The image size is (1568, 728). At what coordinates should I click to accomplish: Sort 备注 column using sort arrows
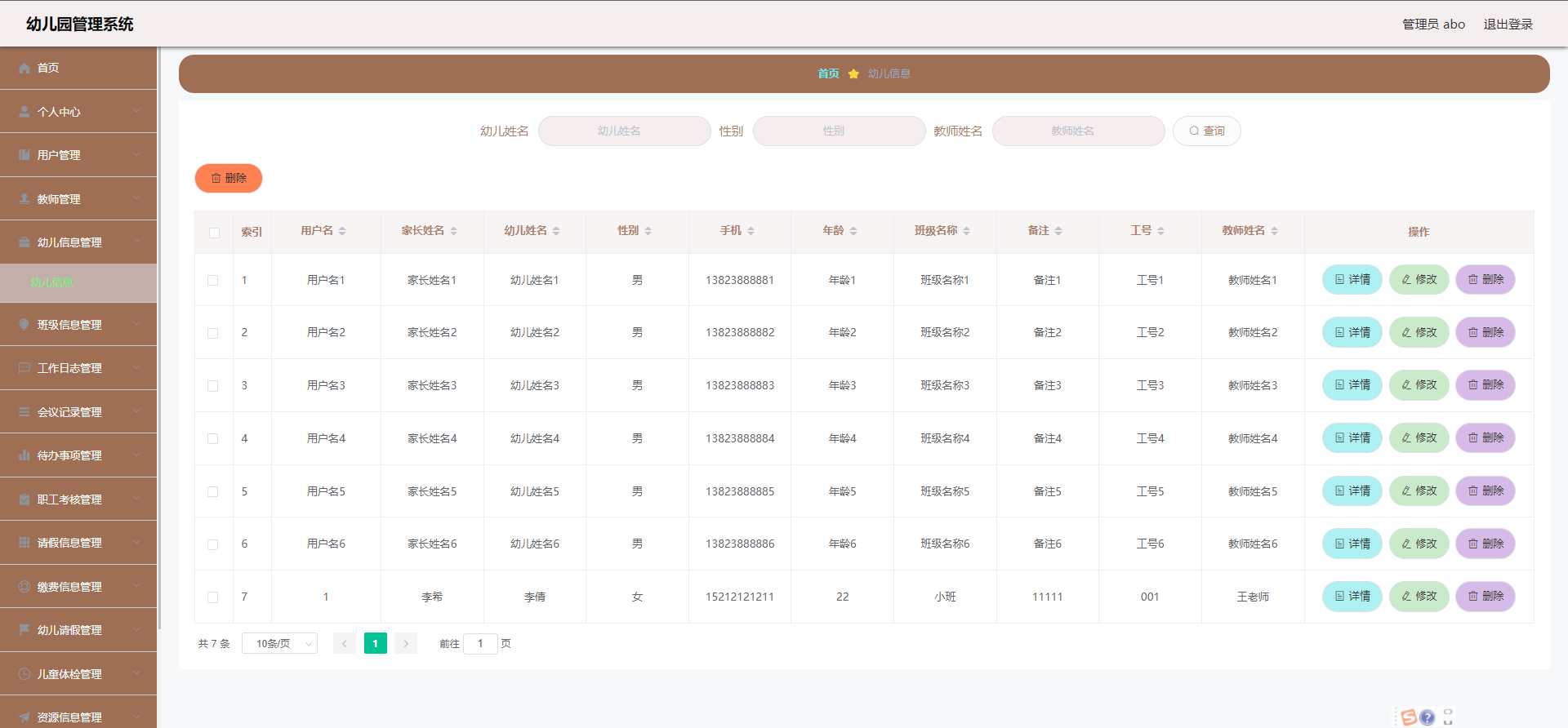1058,231
